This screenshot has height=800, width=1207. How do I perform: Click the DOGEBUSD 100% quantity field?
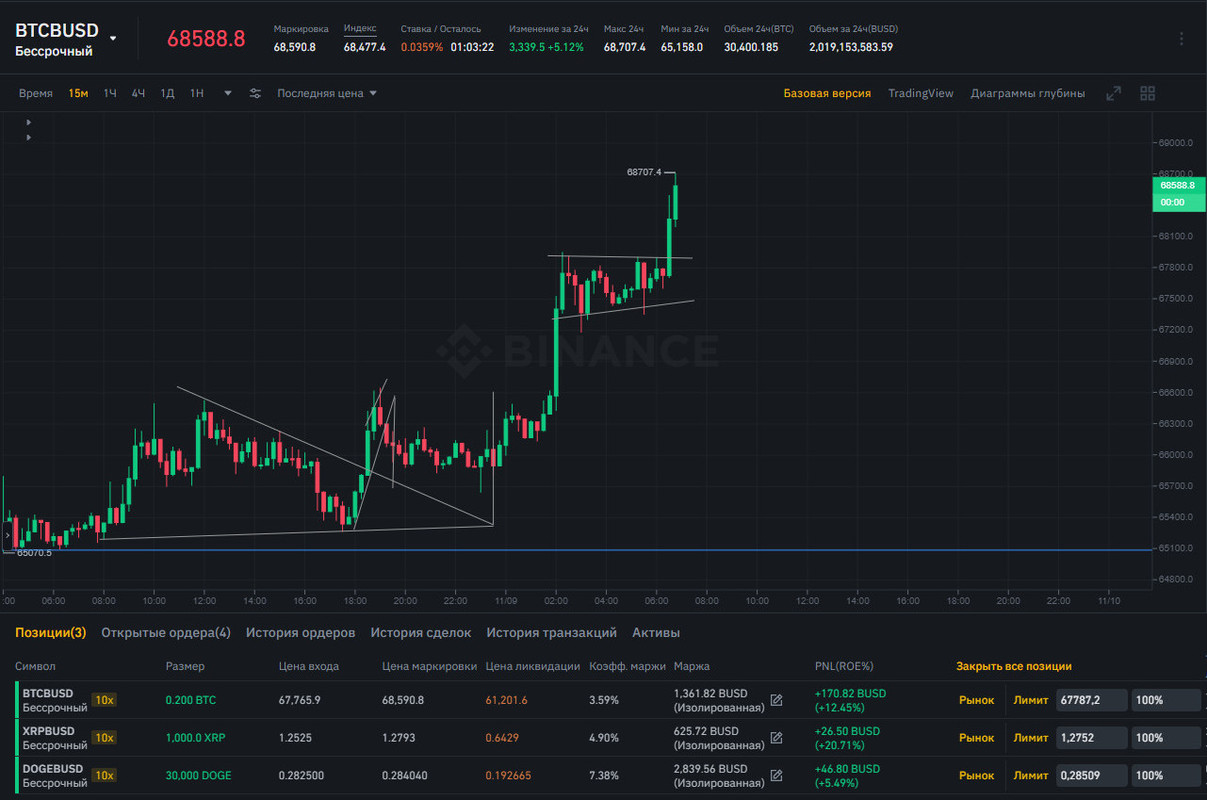[x=1166, y=775]
